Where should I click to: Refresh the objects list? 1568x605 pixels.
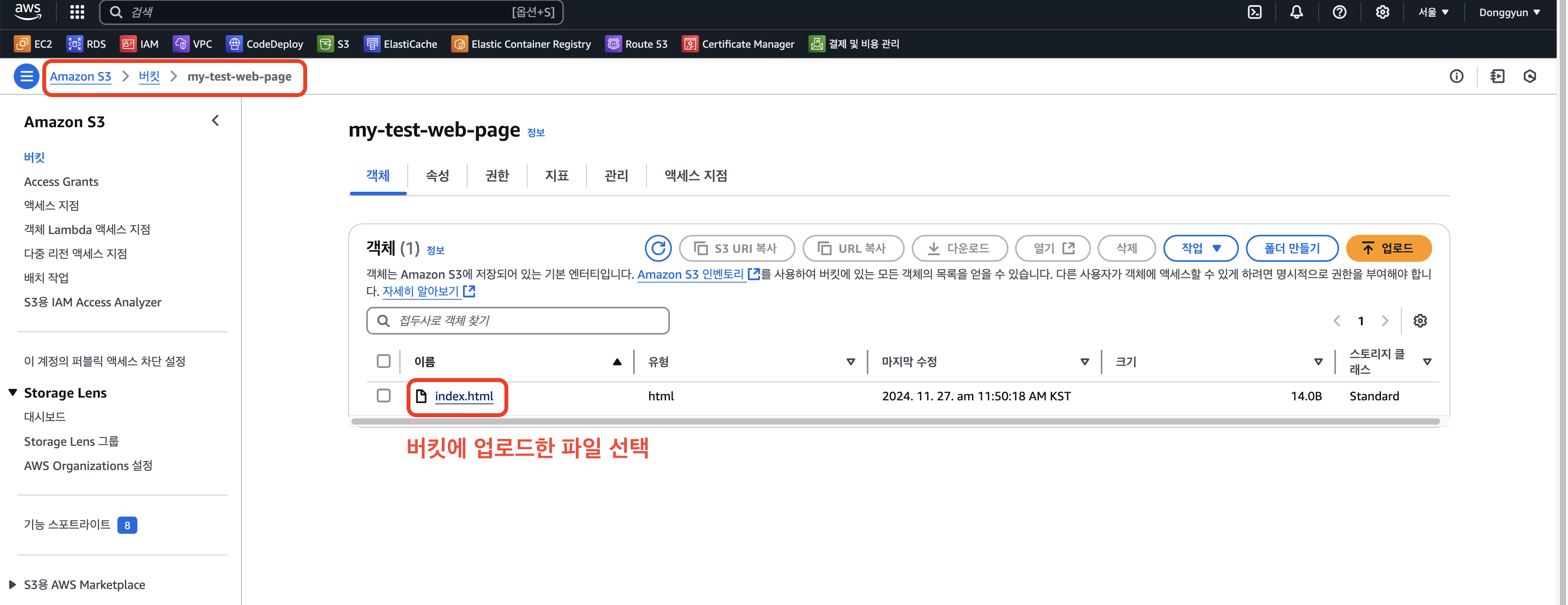658,248
